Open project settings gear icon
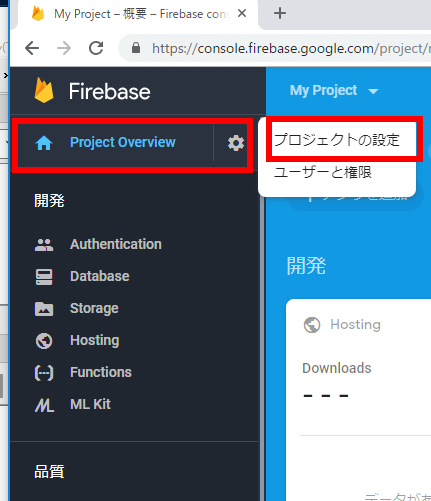This screenshot has height=501, width=431. coord(236,143)
